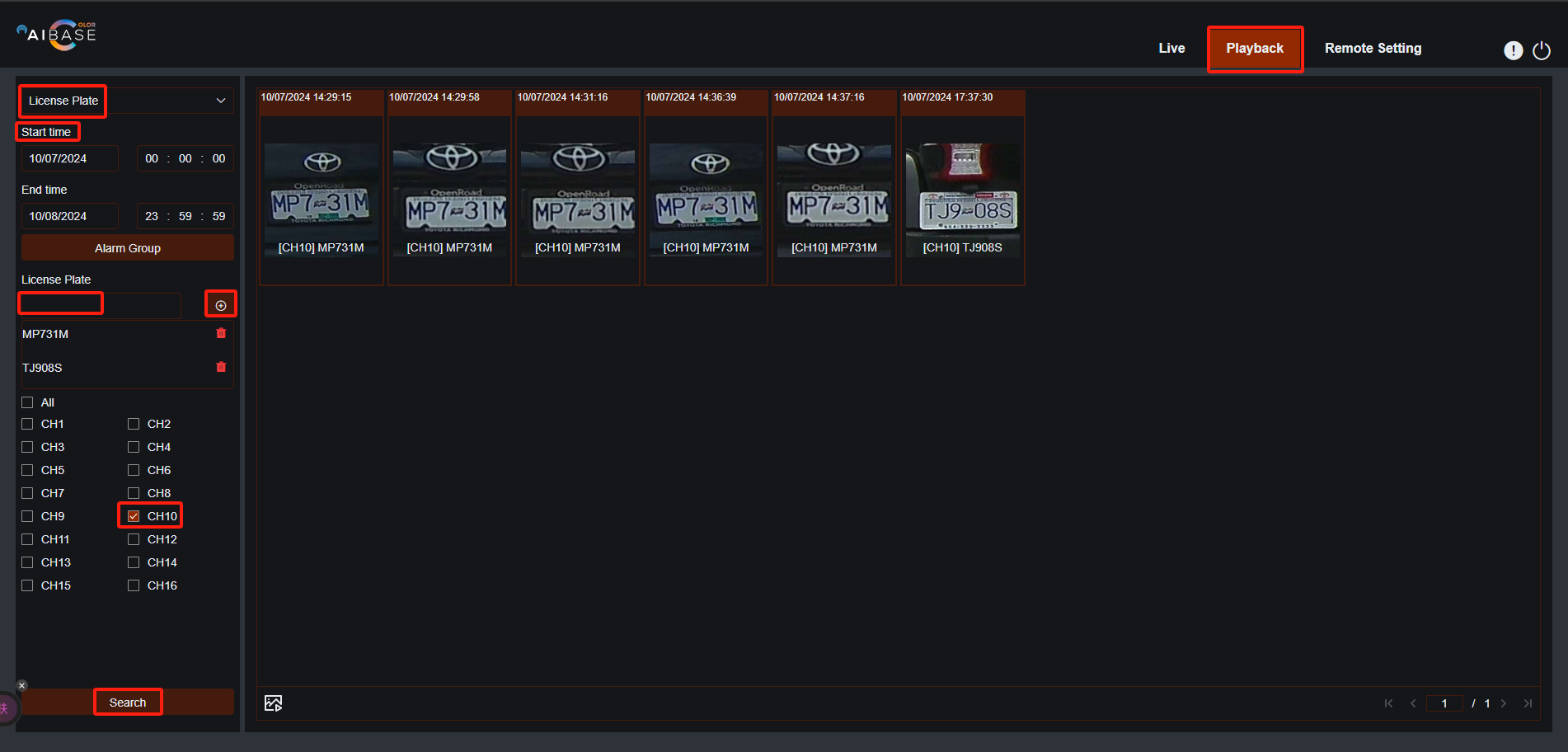The width and height of the screenshot is (1568, 752).
Task: Open the accessibility floating widget
Action: click(6, 708)
